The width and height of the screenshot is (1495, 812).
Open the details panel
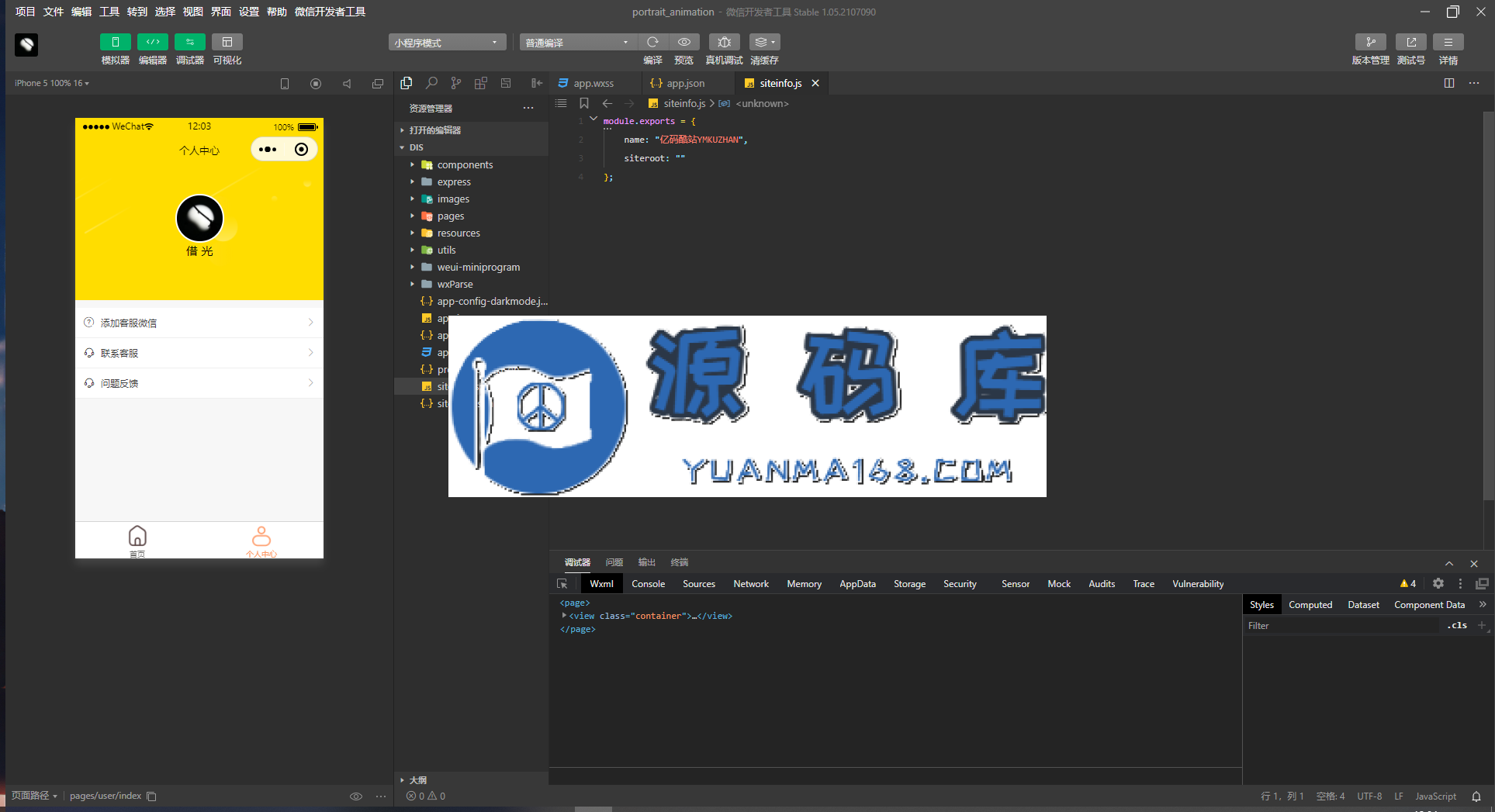tap(1448, 42)
